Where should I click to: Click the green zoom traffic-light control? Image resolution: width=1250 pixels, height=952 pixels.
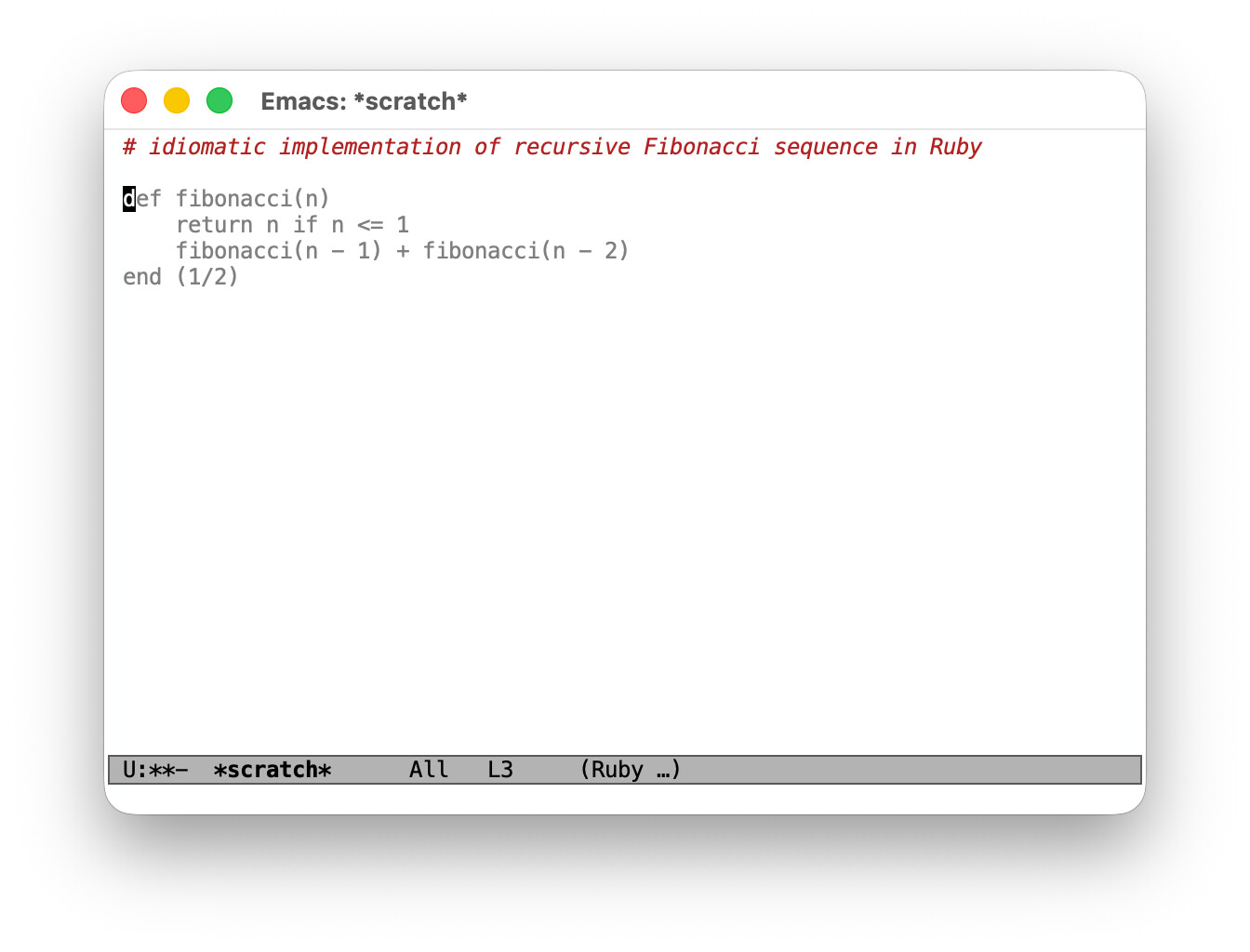219,99
